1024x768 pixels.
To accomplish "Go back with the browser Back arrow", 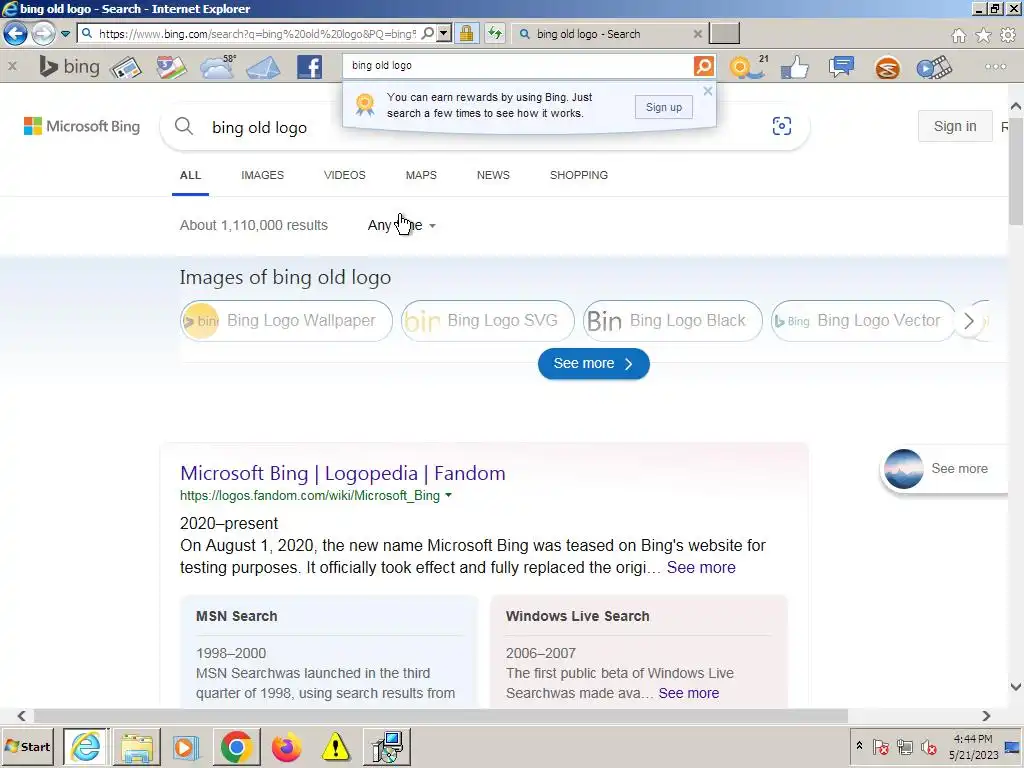I will click(x=16, y=33).
